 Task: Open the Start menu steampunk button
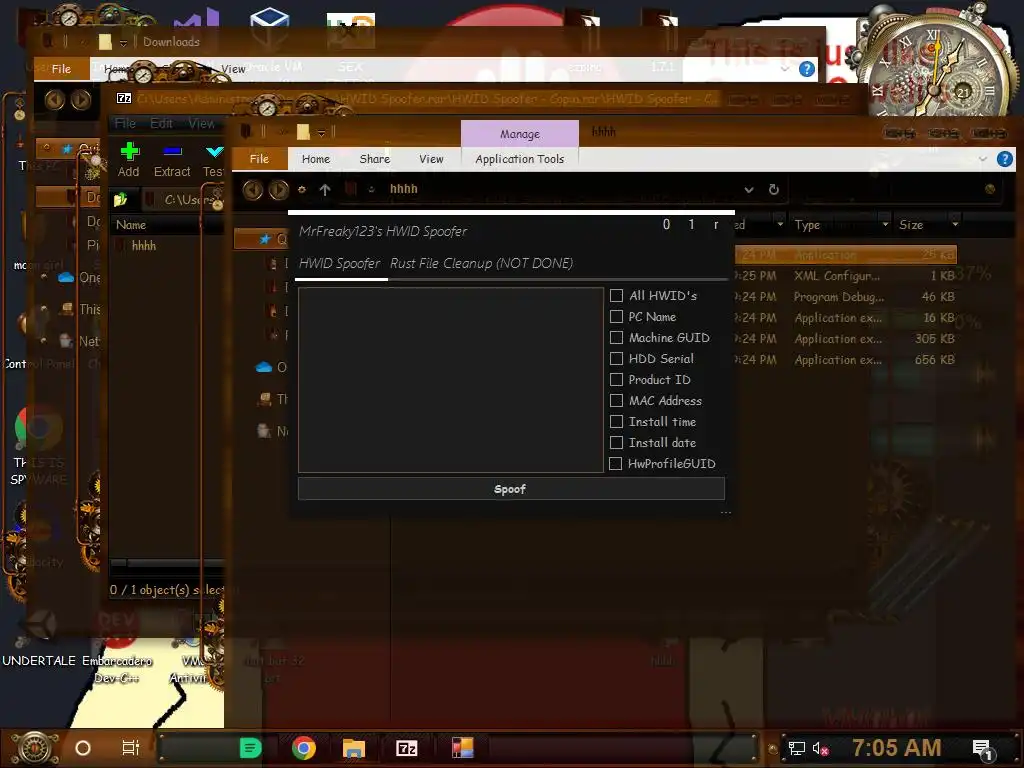[35, 748]
